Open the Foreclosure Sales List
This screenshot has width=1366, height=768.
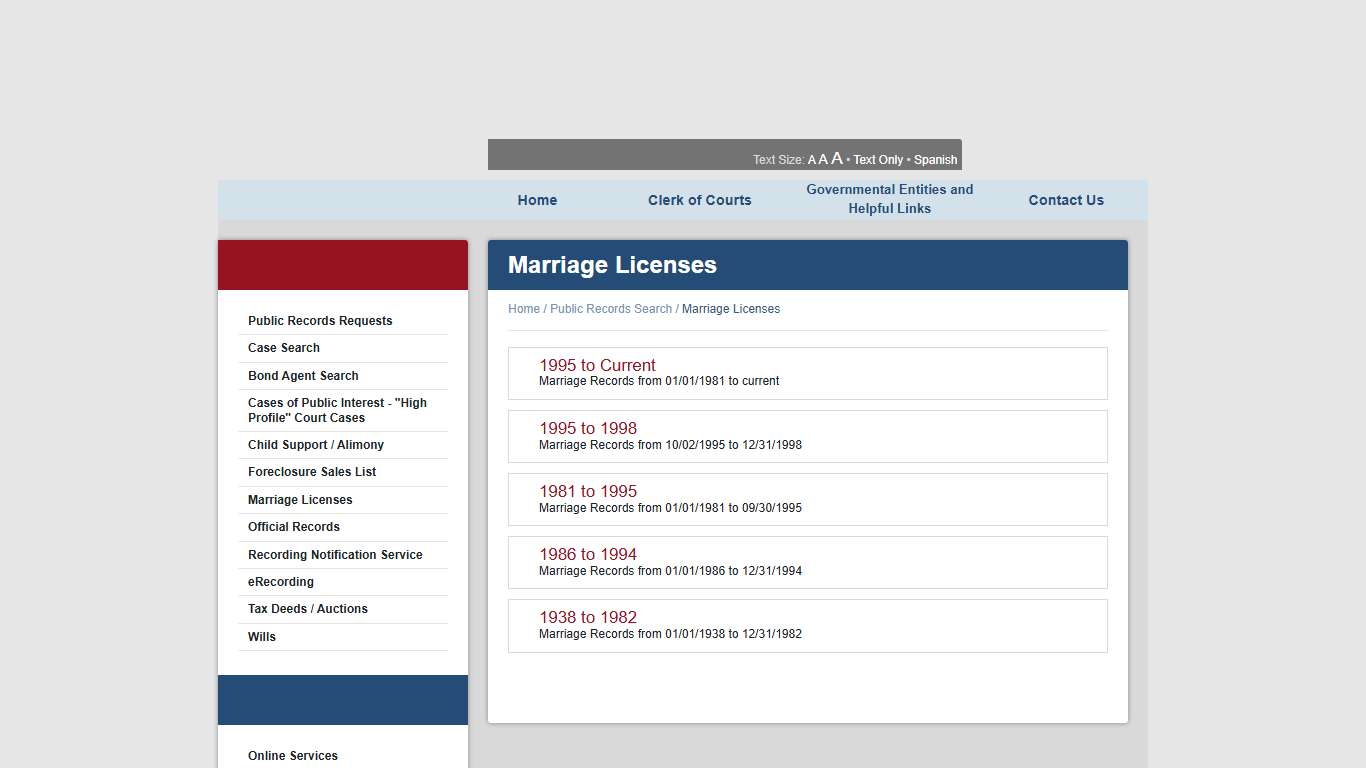click(x=312, y=471)
